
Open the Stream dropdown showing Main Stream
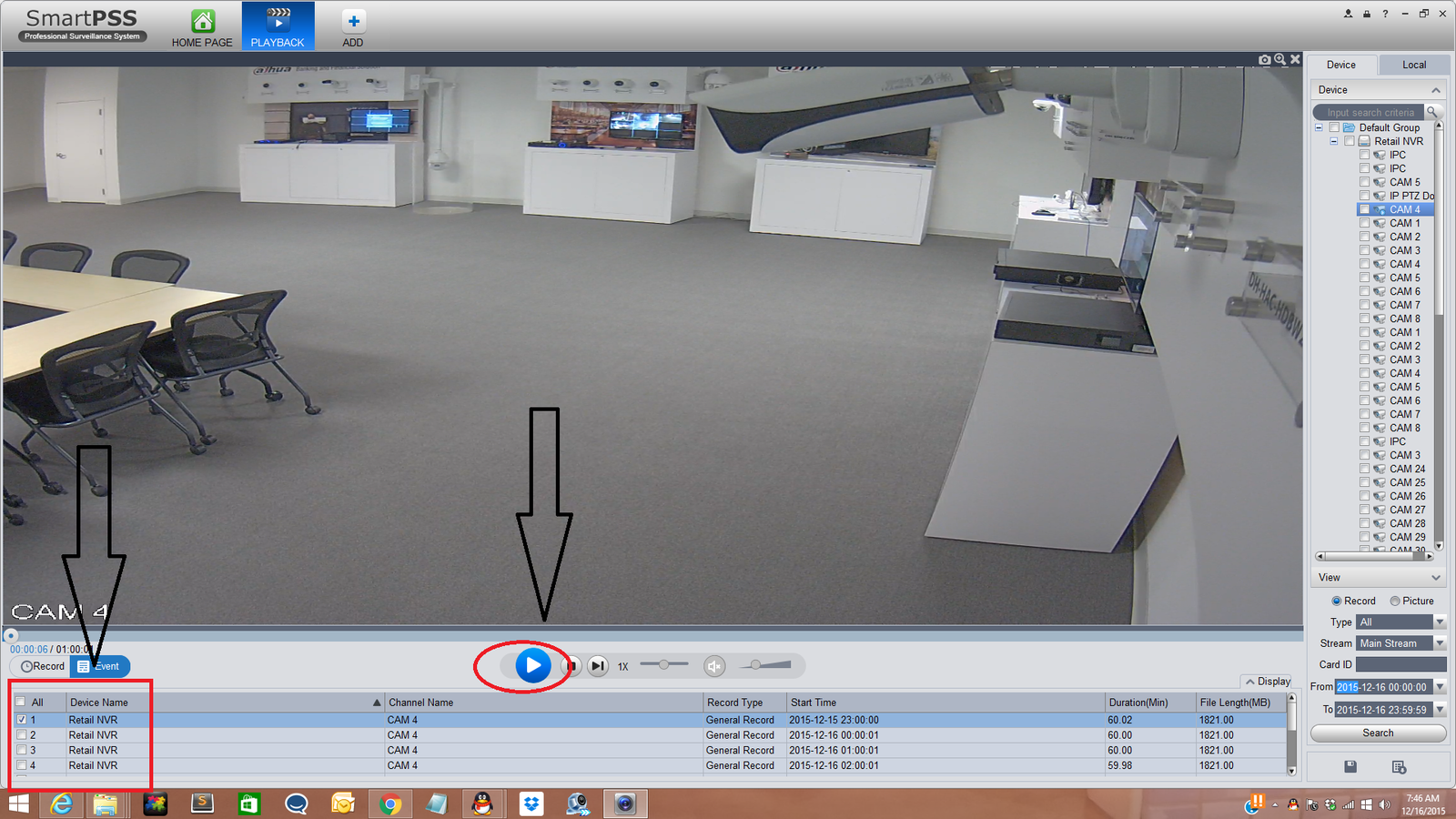[1401, 642]
